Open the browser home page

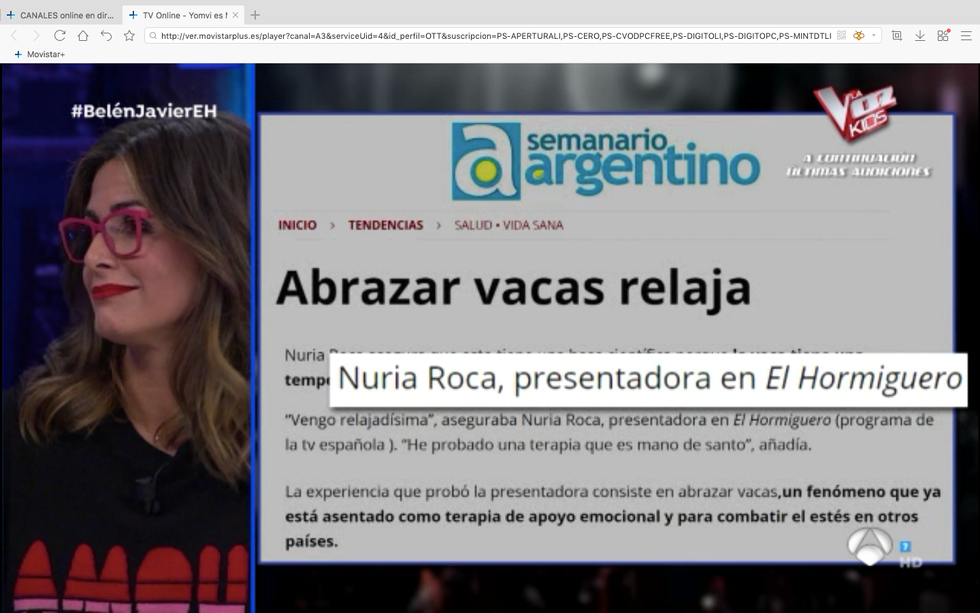tap(82, 36)
